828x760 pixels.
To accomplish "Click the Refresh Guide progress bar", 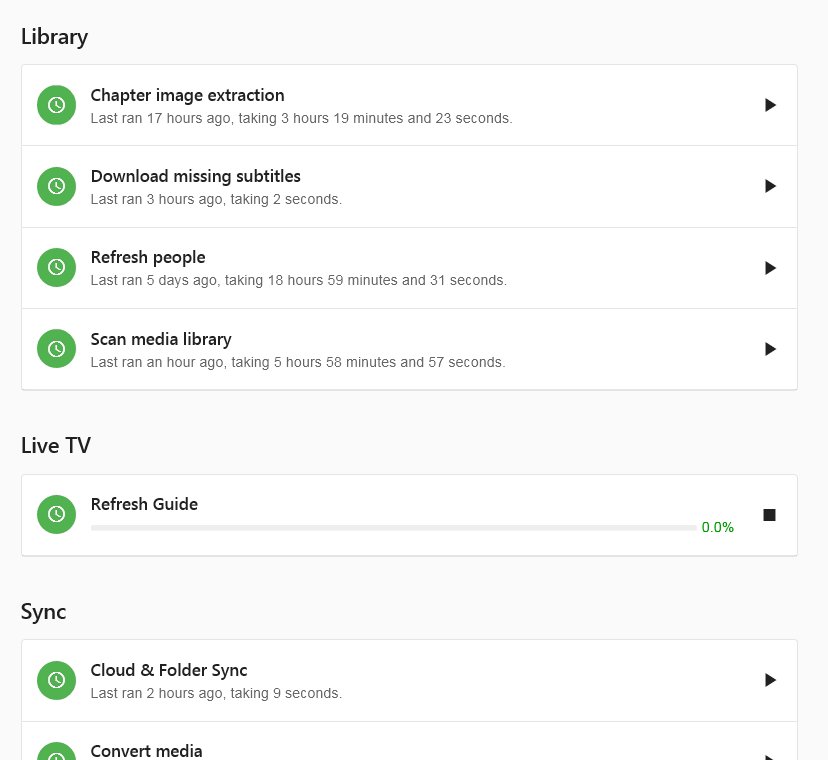I will coord(393,527).
